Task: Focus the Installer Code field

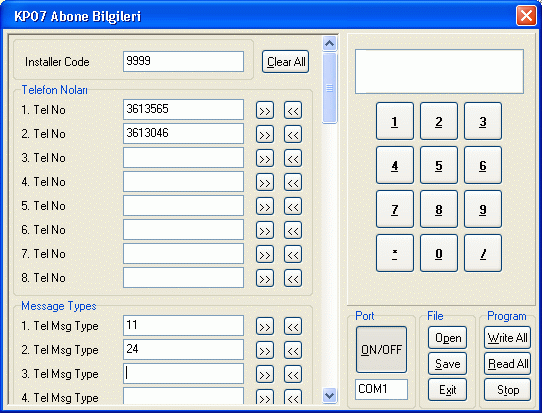Action: 183,62
